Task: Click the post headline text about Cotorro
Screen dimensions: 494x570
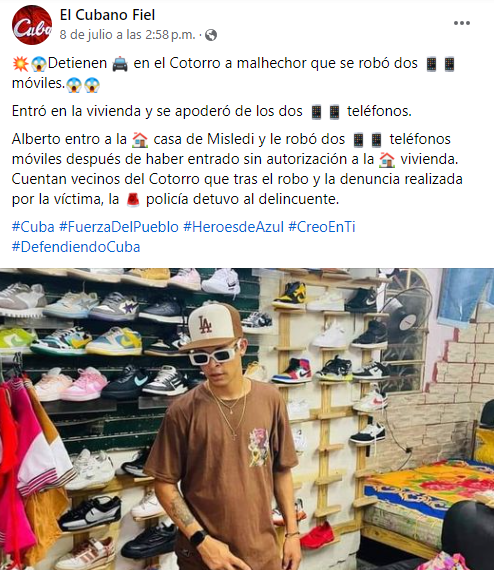Action: (233, 73)
